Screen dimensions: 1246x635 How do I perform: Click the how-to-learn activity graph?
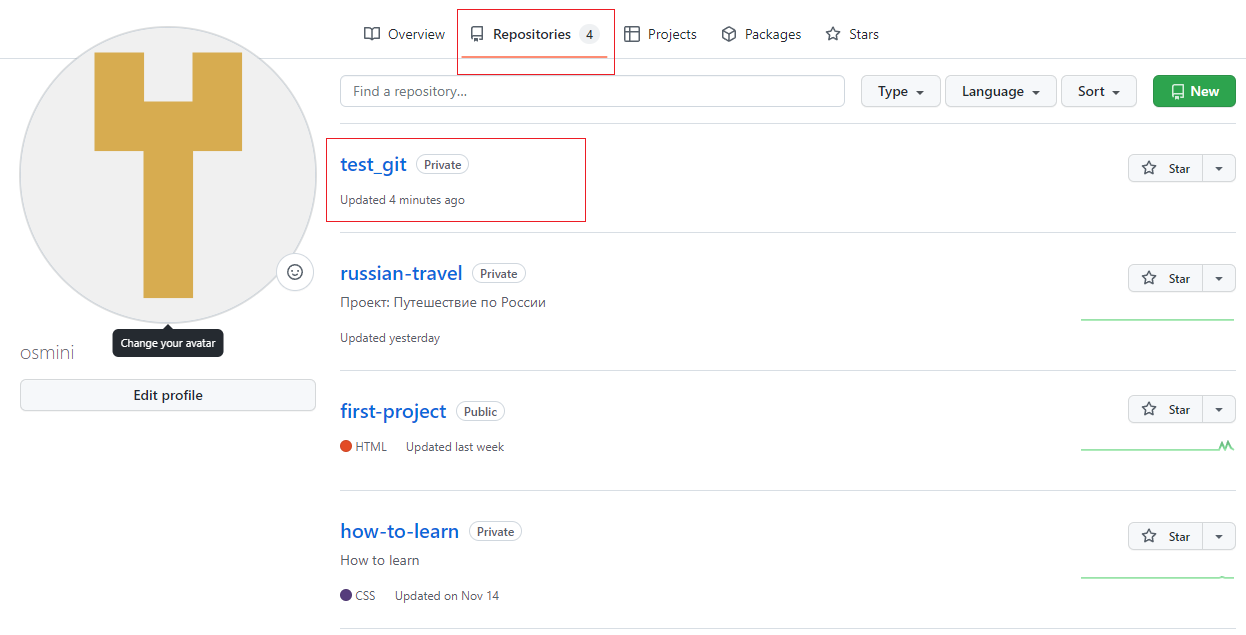point(1157,577)
